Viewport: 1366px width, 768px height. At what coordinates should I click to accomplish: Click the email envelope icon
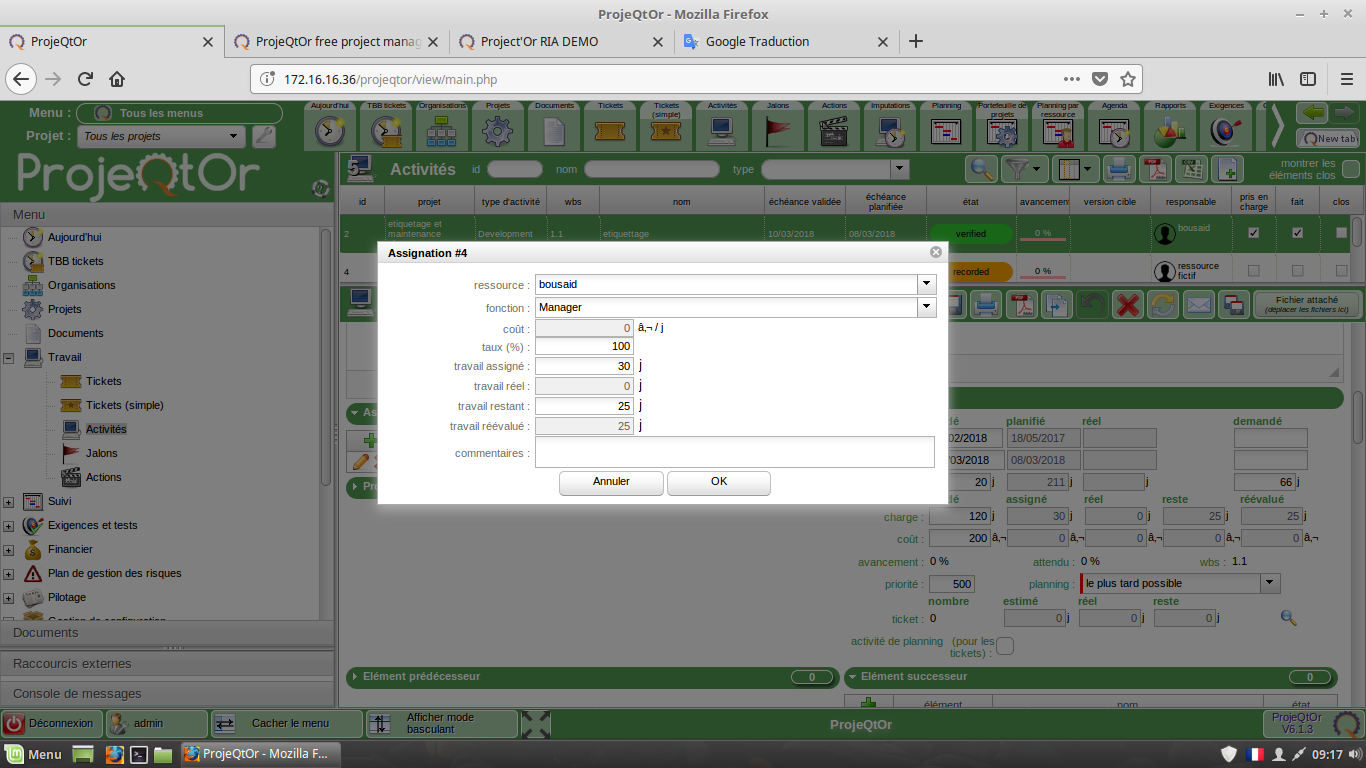tap(1198, 305)
